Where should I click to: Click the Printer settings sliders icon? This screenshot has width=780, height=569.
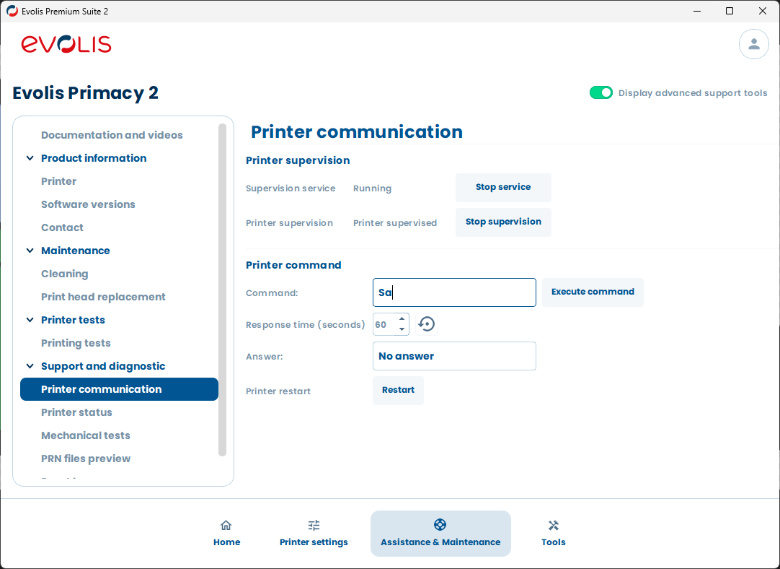313,525
